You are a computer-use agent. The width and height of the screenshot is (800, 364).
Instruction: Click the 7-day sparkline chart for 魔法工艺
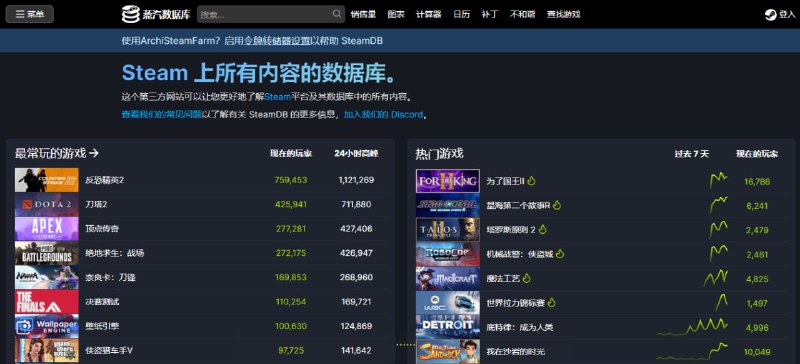click(x=716, y=278)
